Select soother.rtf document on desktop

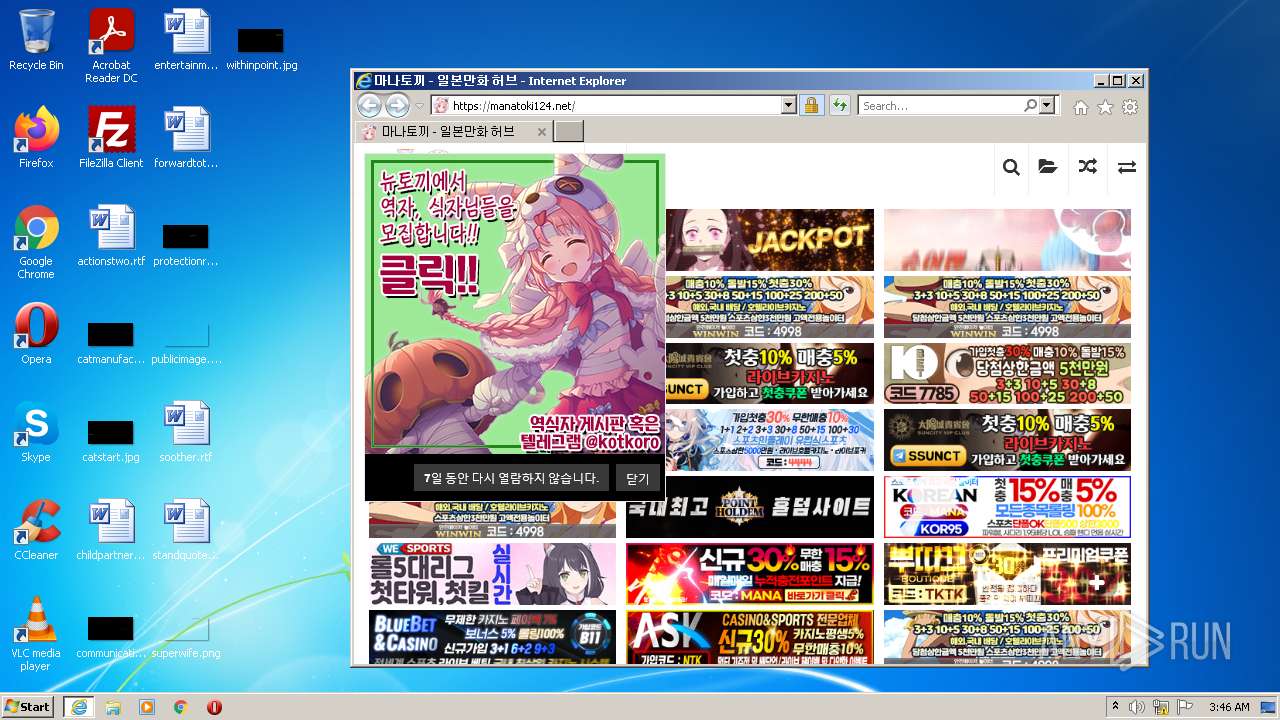pyautogui.click(x=186, y=432)
